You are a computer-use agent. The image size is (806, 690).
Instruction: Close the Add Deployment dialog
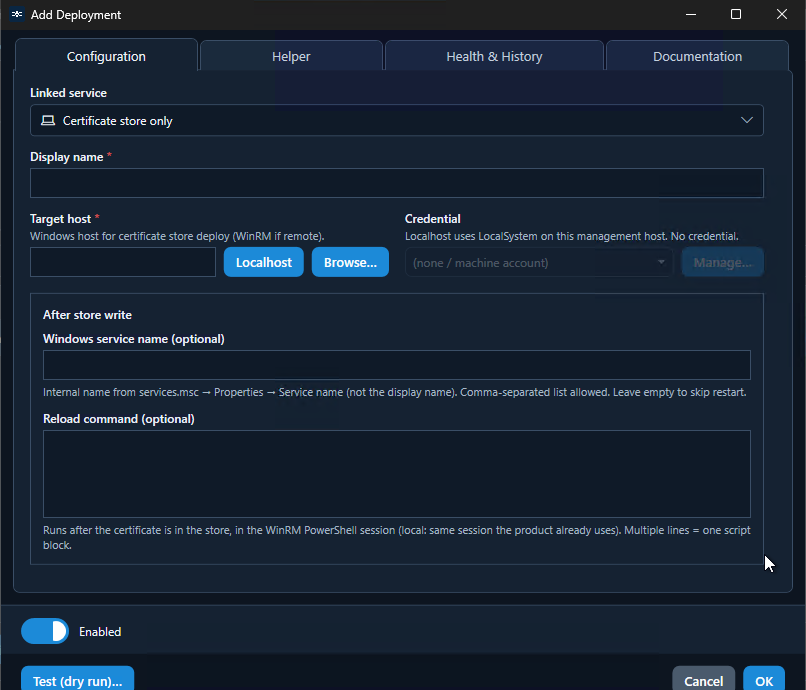click(781, 14)
